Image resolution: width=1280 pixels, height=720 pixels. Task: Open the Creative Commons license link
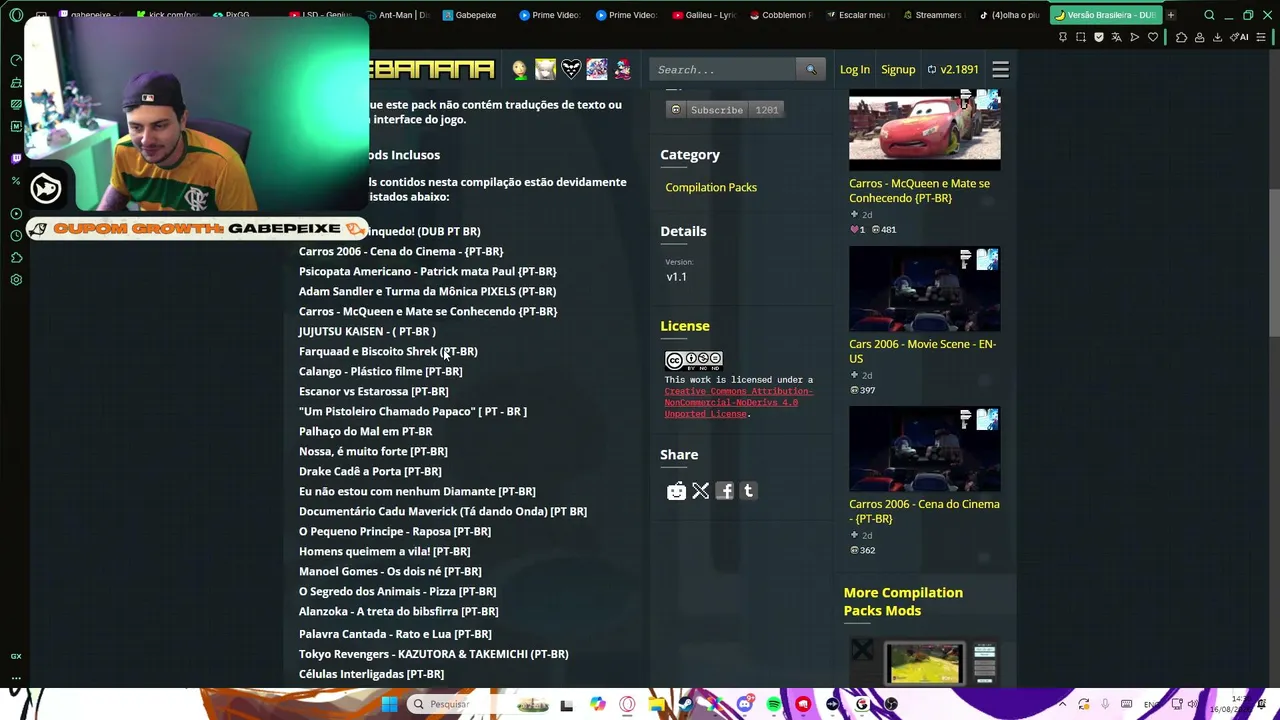[x=738, y=402]
